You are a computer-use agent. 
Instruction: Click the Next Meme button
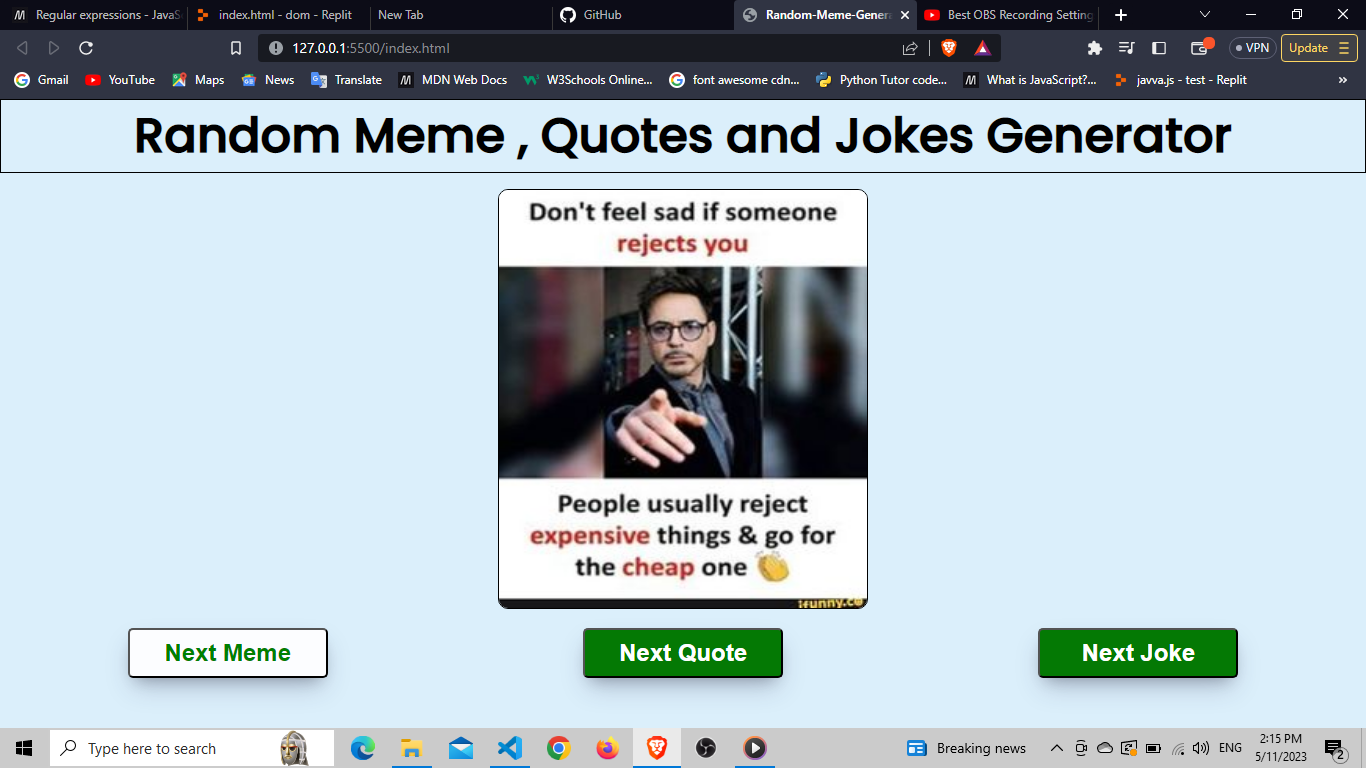coord(228,653)
